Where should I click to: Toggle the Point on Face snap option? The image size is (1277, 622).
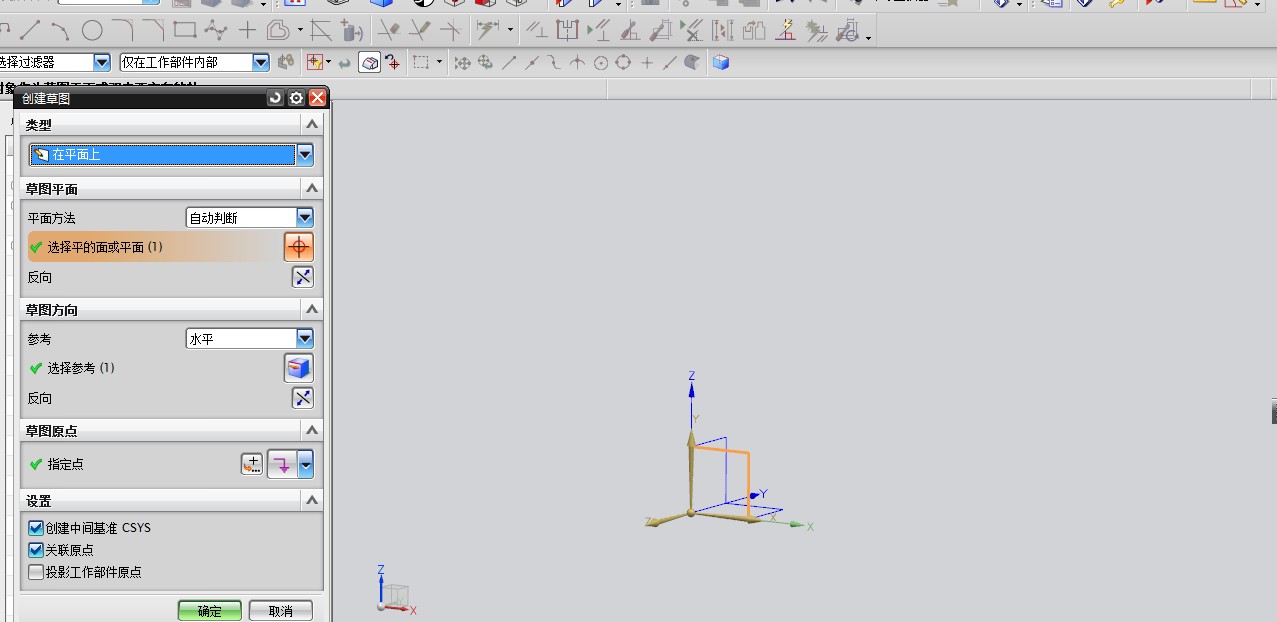693,62
